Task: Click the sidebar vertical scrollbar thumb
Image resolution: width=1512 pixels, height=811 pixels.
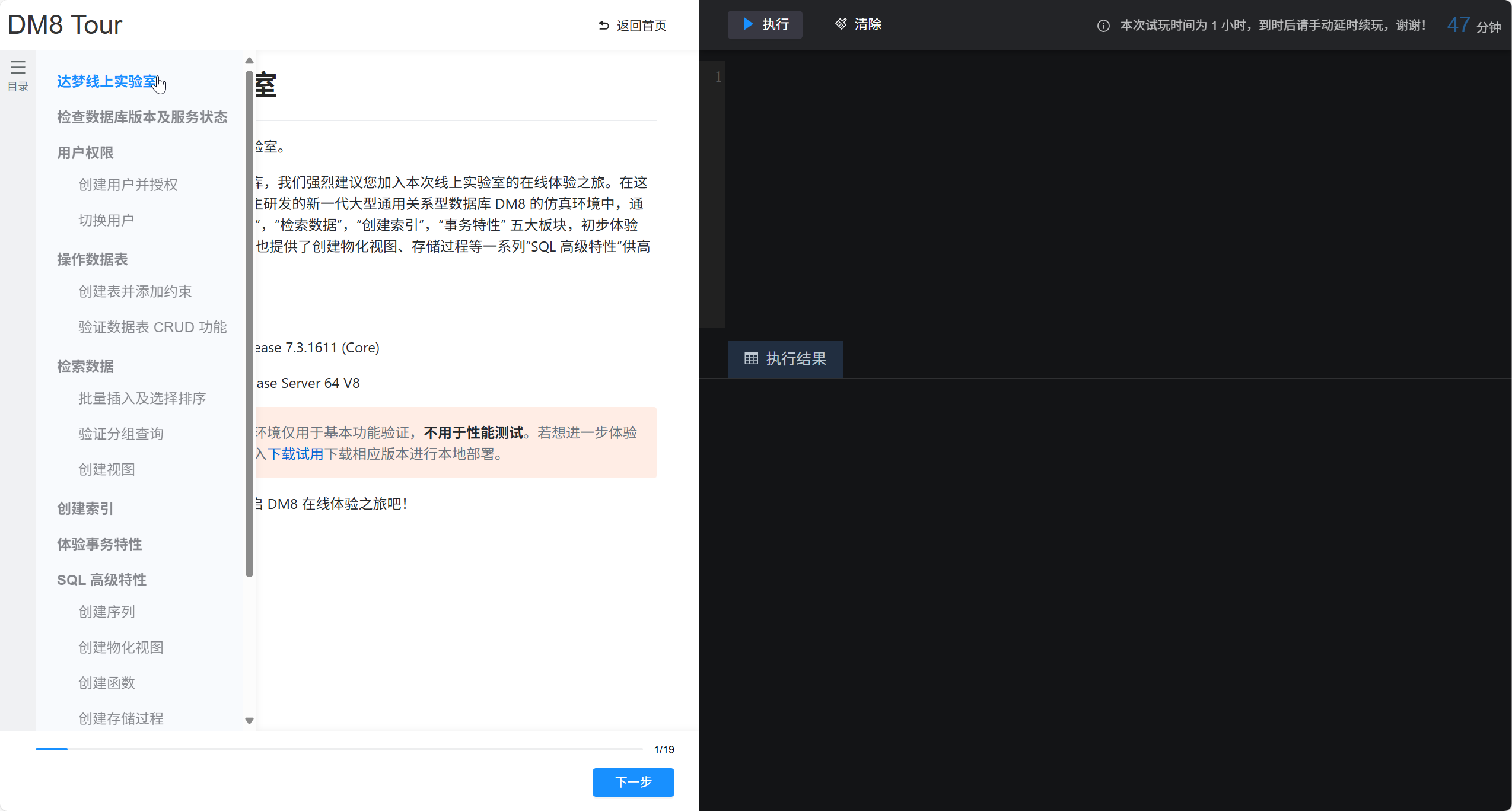Action: click(x=249, y=323)
